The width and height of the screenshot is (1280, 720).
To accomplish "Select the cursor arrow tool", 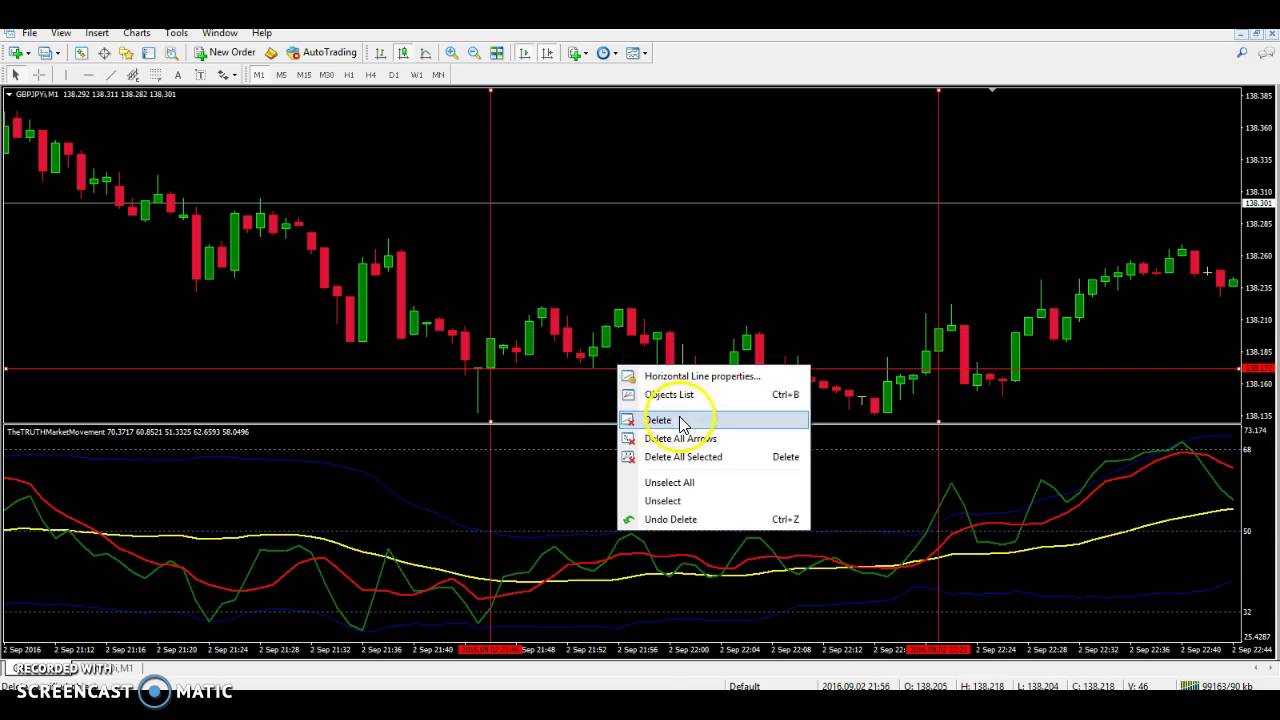I will (x=15, y=75).
